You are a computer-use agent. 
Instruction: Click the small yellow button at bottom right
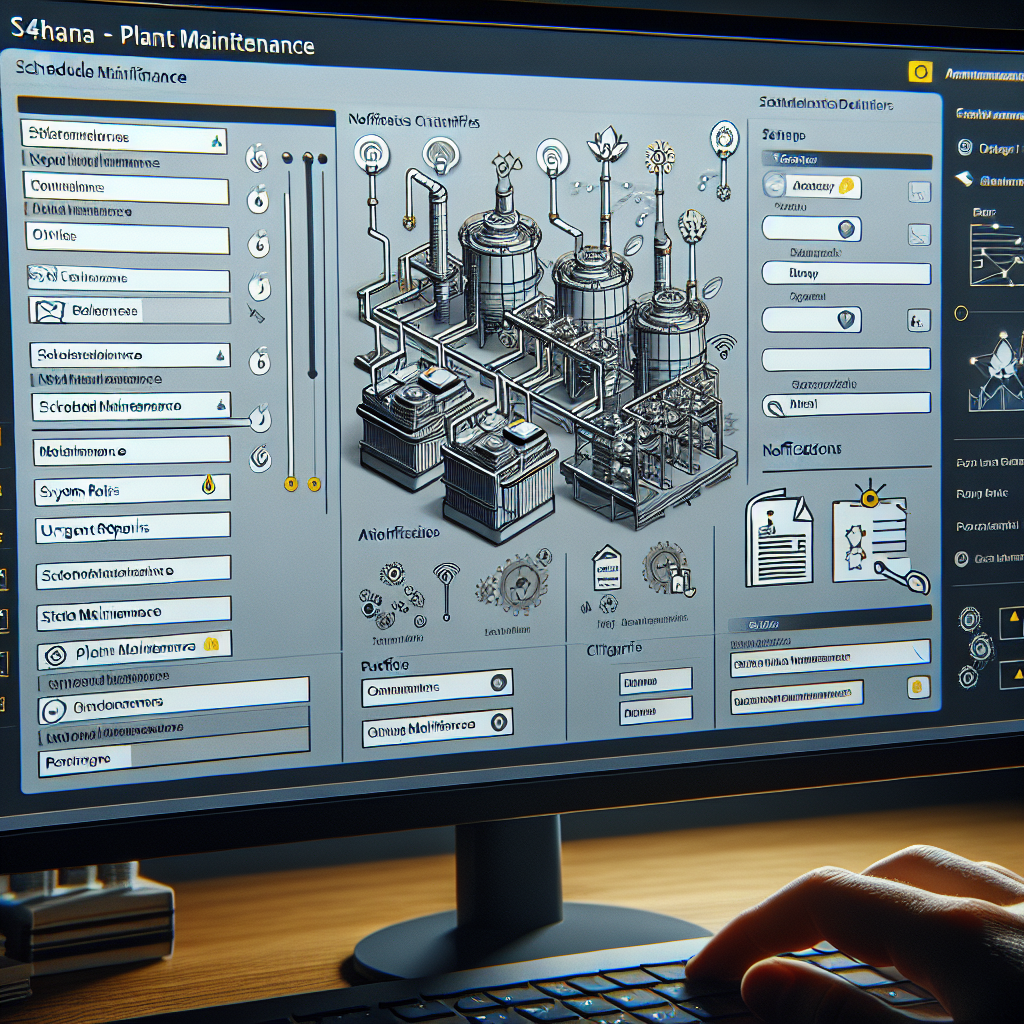(916, 687)
